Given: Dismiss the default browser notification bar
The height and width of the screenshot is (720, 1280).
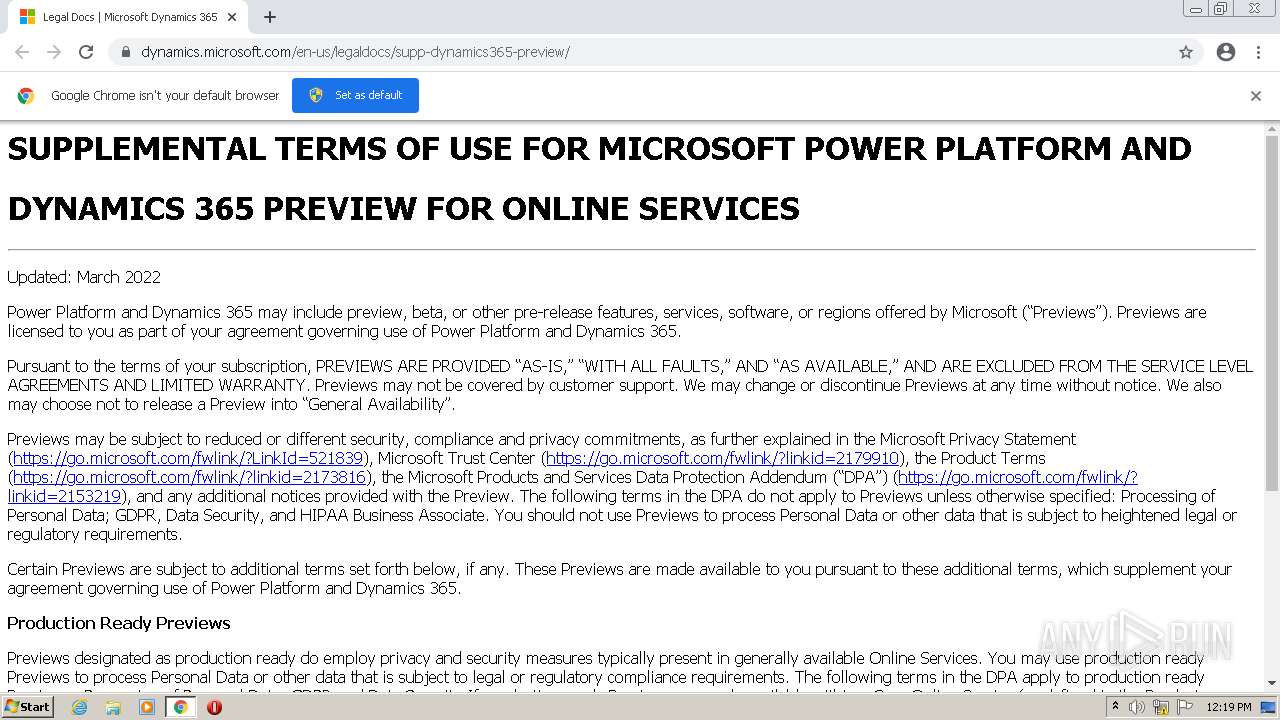Looking at the screenshot, I should point(1256,96).
